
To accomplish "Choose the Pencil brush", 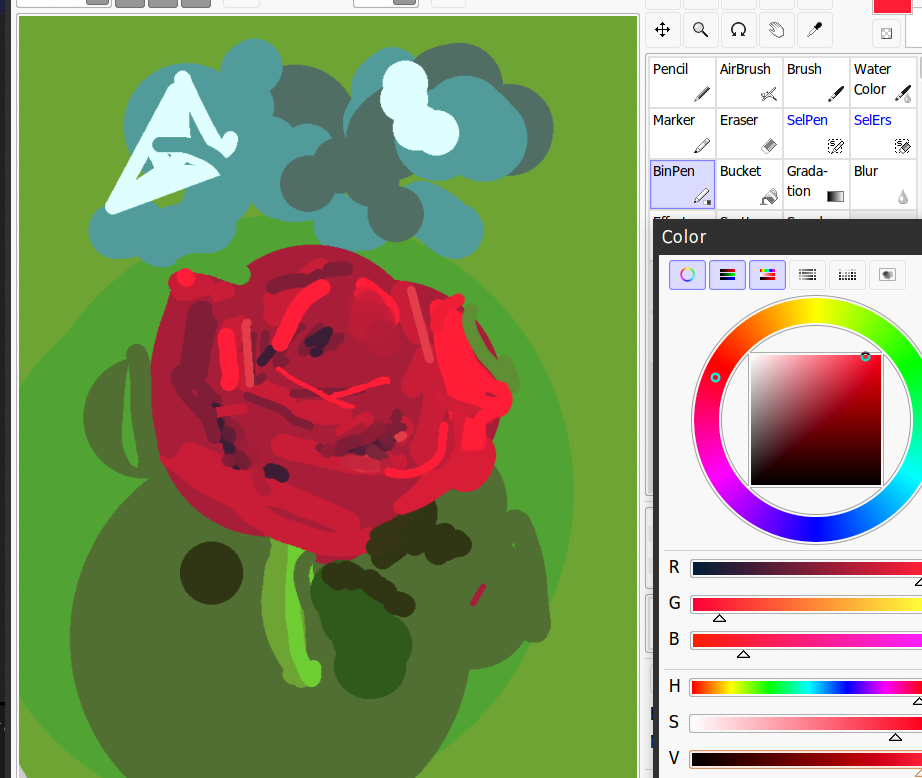I will click(683, 82).
